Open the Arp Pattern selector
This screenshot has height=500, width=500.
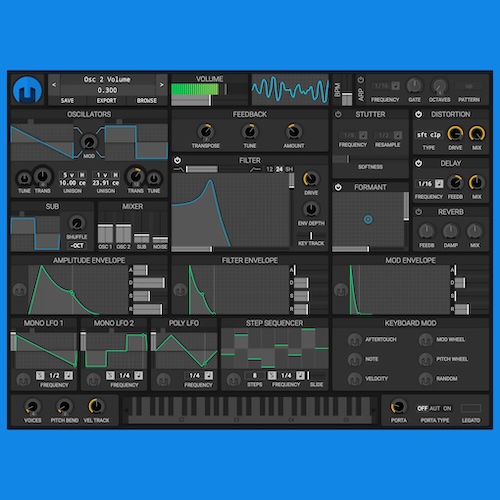pos(469,86)
